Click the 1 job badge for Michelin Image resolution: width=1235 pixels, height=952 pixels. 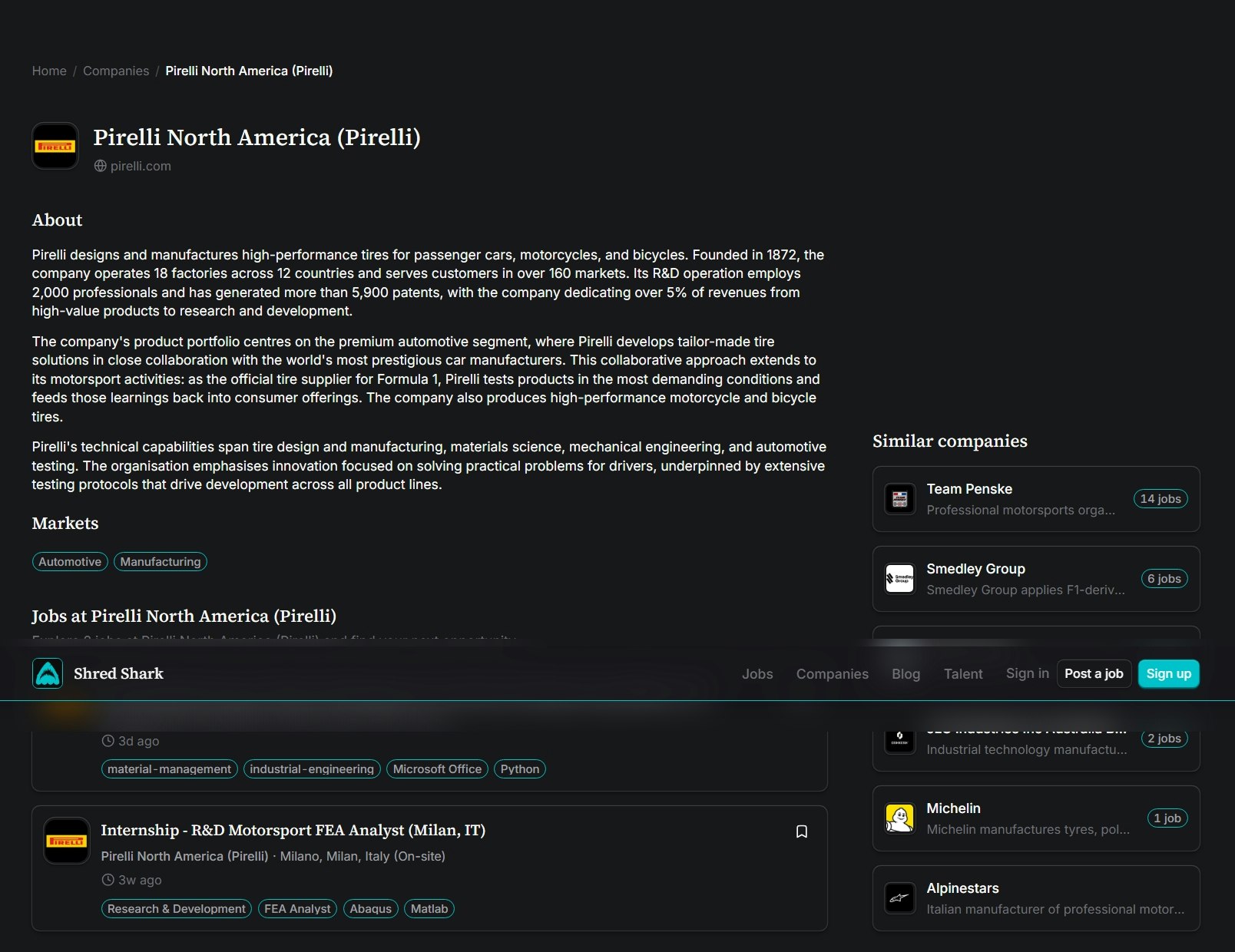pos(1167,818)
